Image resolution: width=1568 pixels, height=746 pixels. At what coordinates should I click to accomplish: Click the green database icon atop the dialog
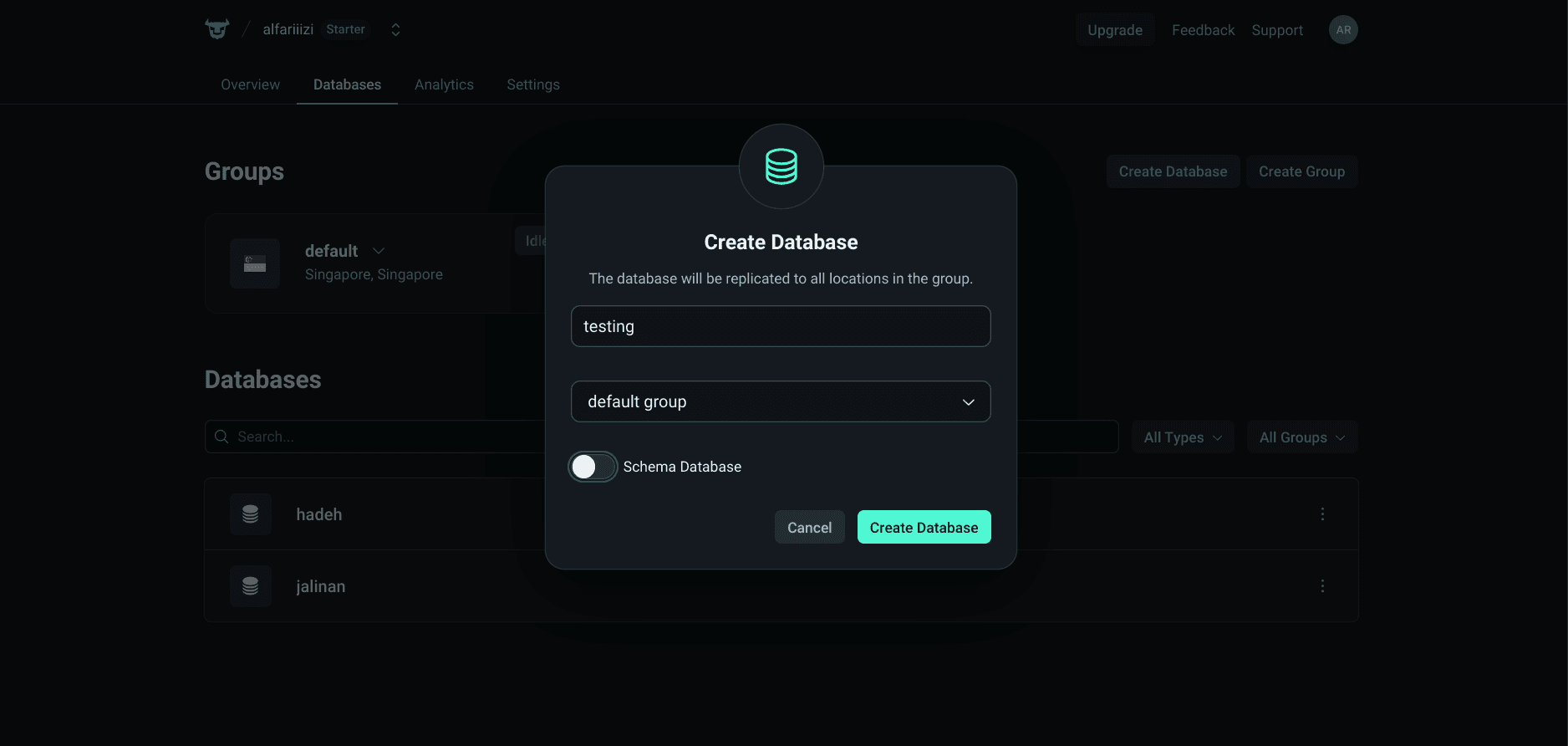781,166
